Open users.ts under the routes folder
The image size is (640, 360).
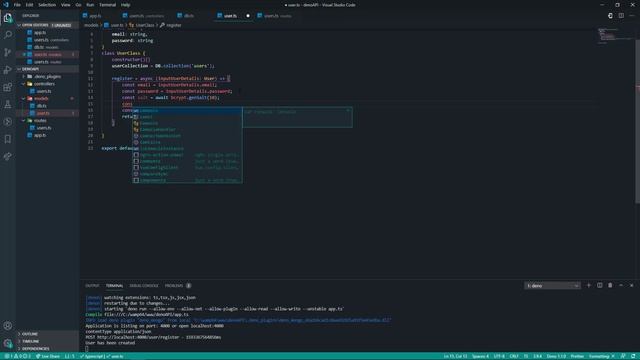point(47,128)
